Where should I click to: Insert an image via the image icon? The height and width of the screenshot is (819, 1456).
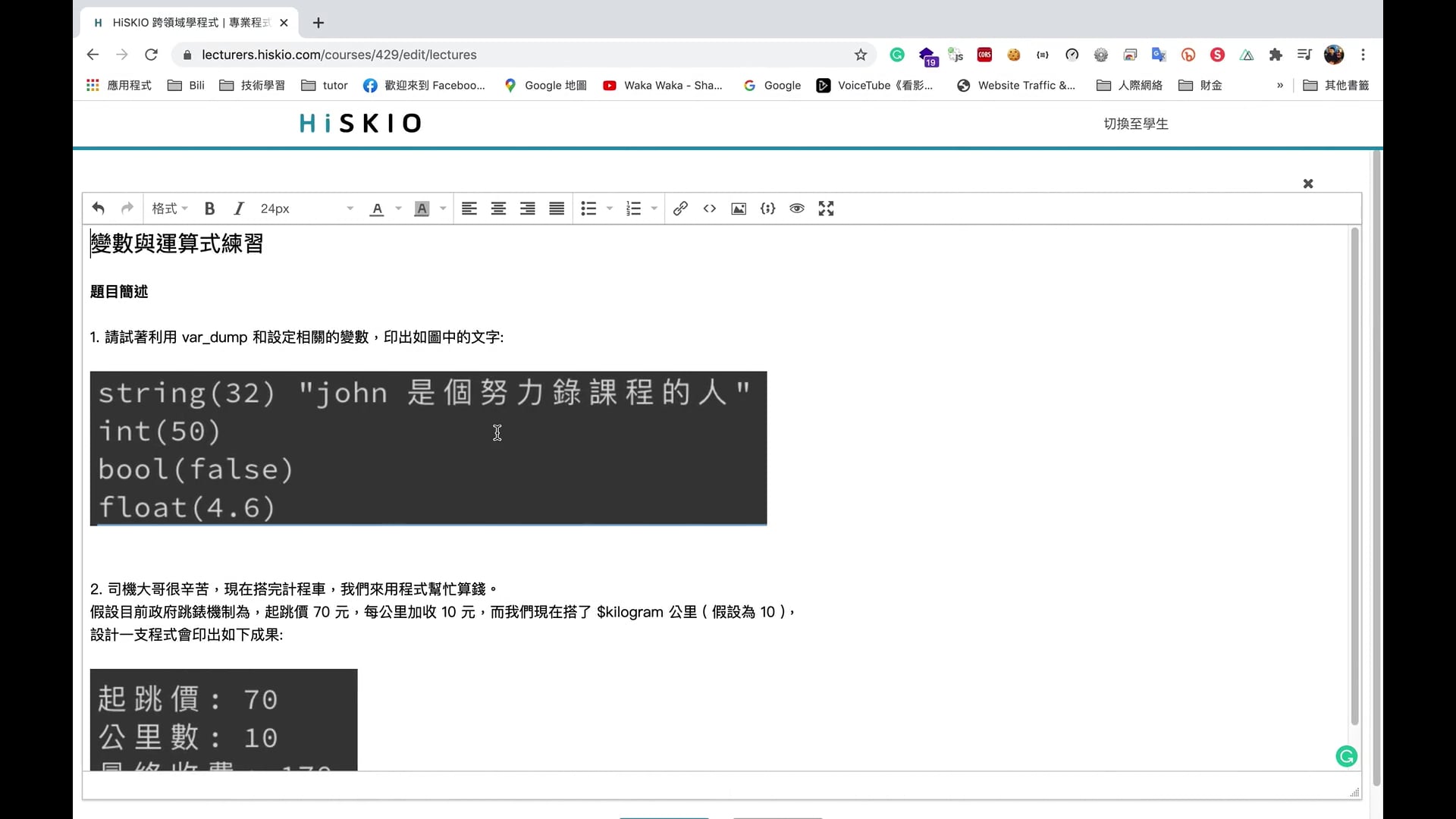739,209
